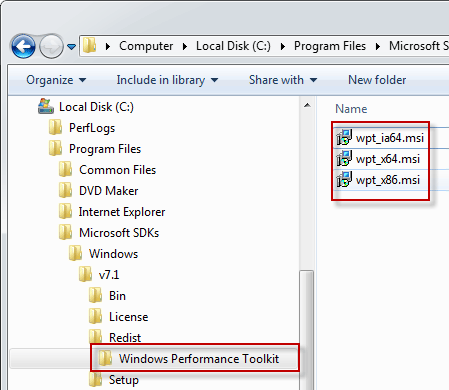Open the Share with menu
Image resolution: width=449 pixels, height=390 pixels.
(283, 80)
